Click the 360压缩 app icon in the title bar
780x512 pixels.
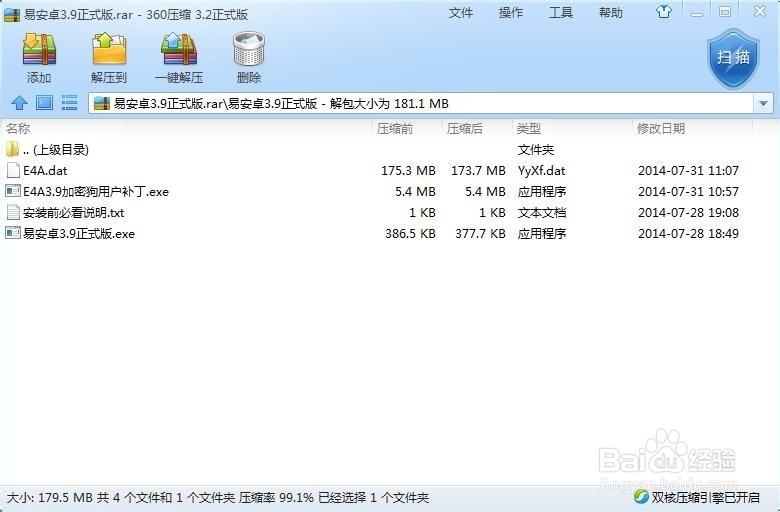point(12,14)
